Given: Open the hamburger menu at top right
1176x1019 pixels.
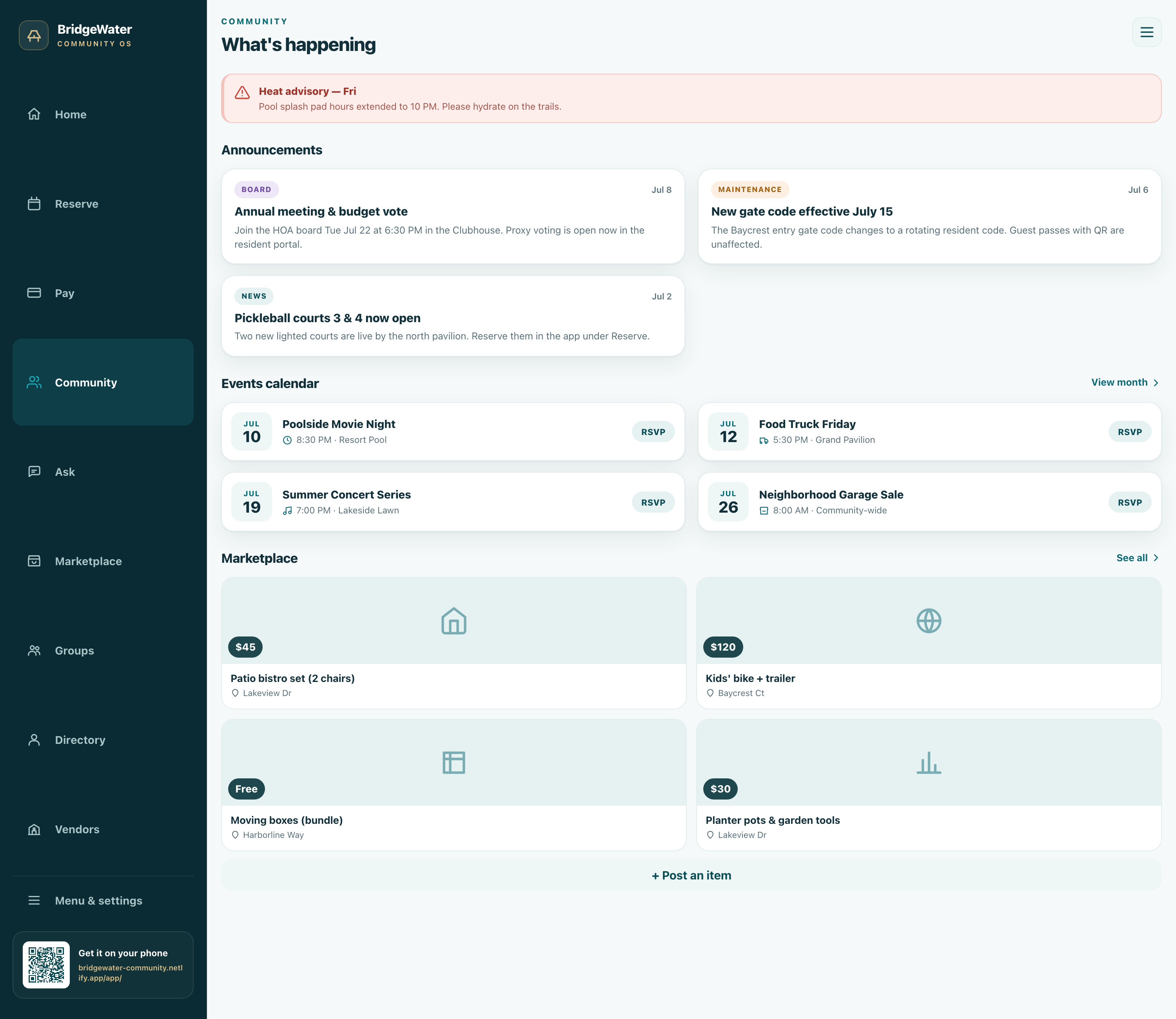Looking at the screenshot, I should point(1147,33).
